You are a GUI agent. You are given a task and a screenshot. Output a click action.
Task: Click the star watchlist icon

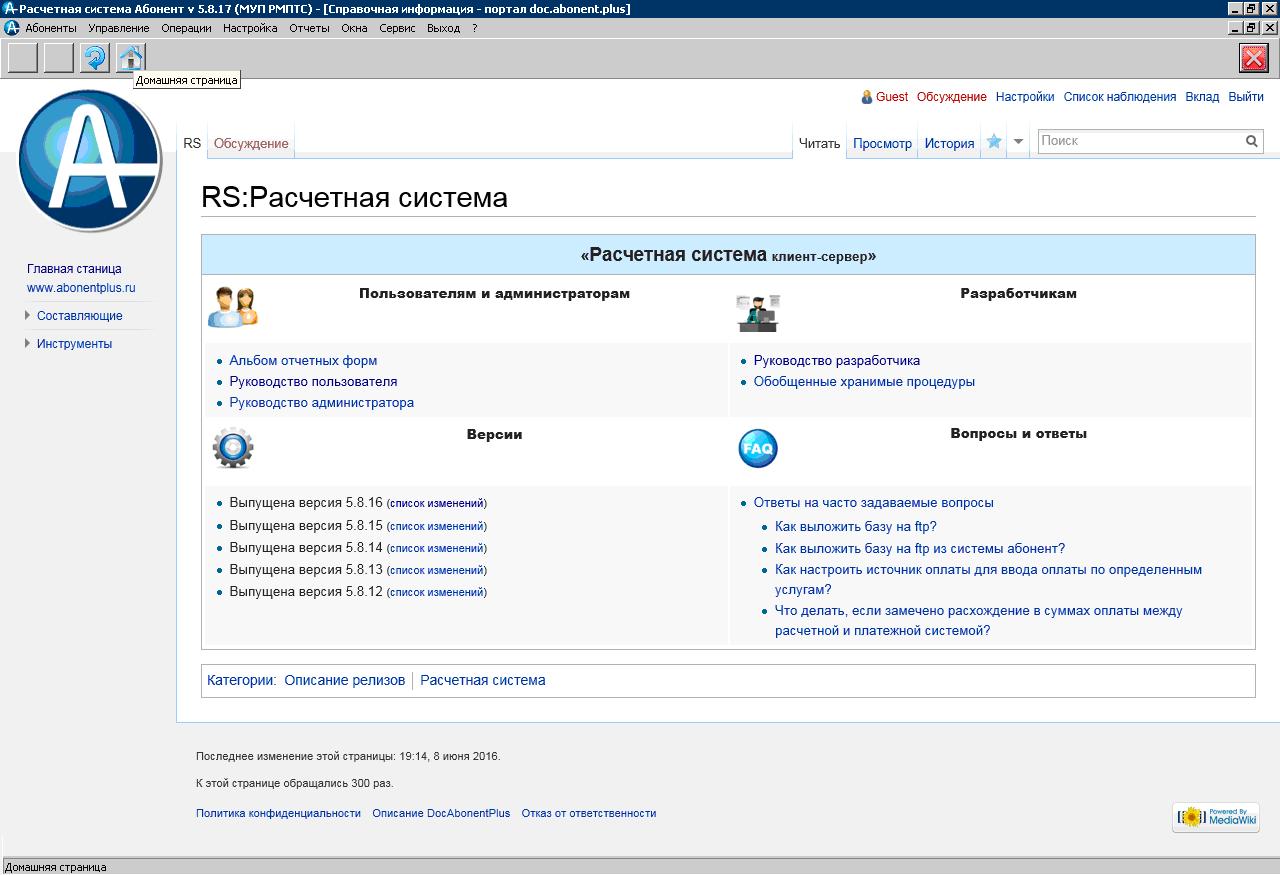pos(994,142)
